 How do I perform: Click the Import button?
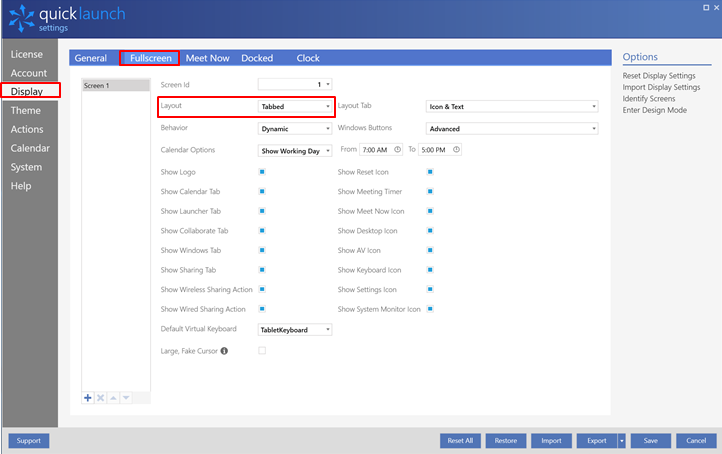pyautogui.click(x=551, y=441)
